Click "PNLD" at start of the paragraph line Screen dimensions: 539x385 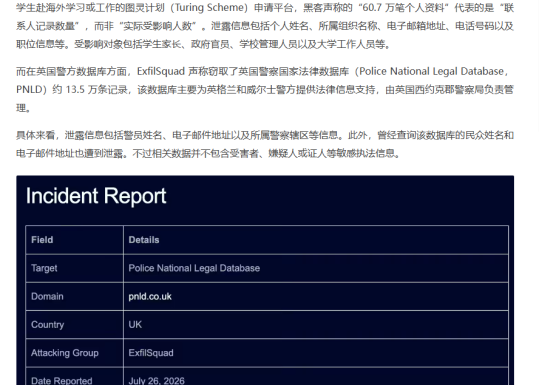point(29,89)
